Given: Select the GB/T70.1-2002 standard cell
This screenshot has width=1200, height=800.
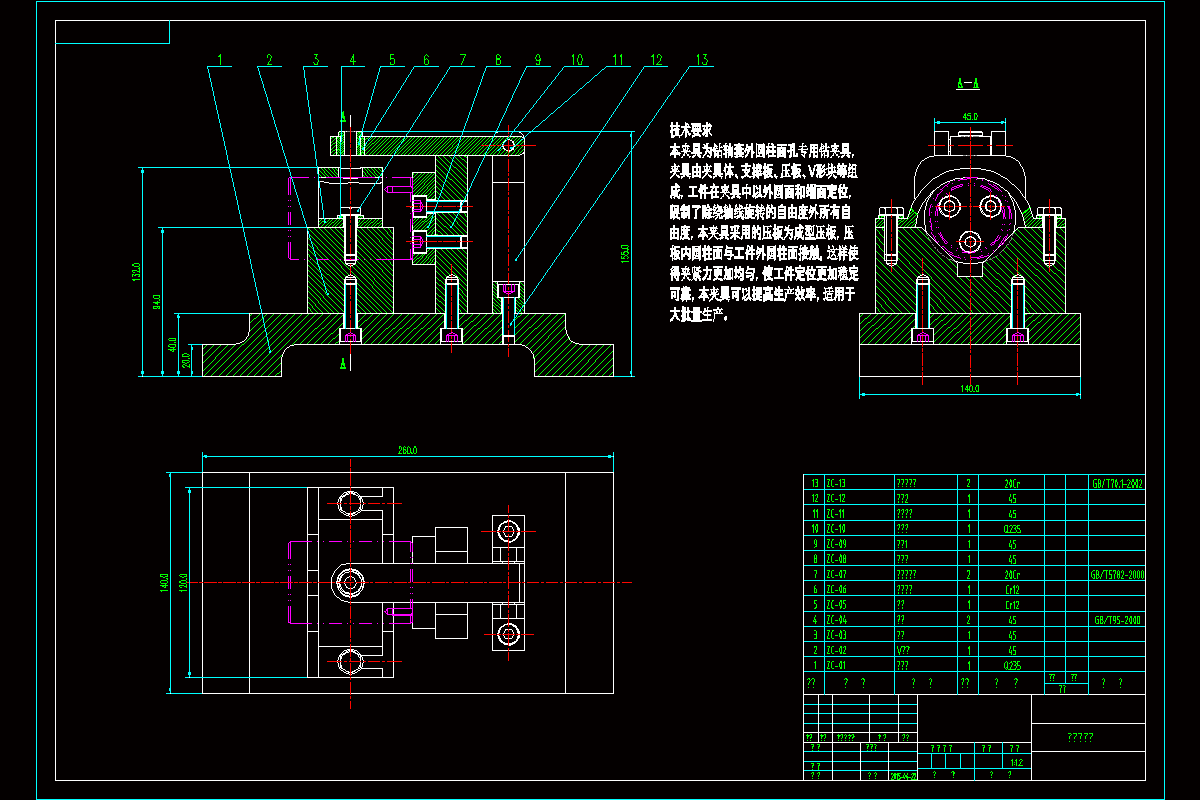Looking at the screenshot, I should tap(1118, 482).
